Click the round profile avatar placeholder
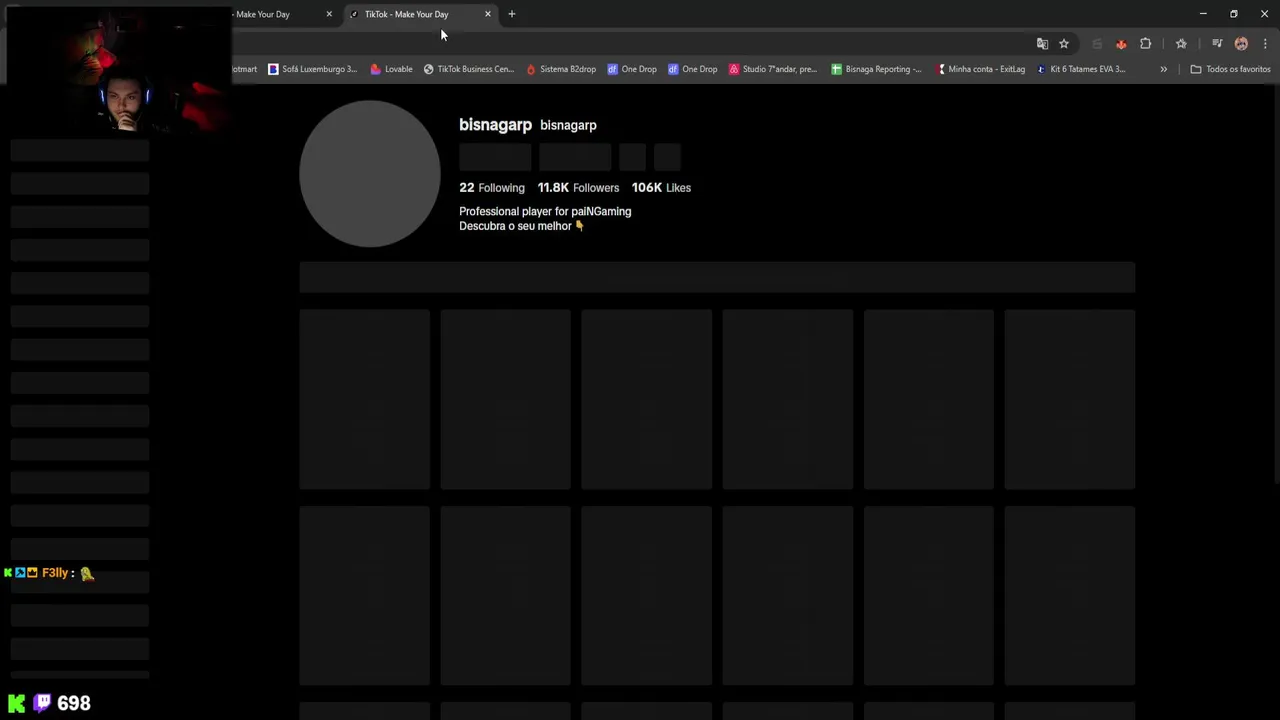The height and width of the screenshot is (720, 1280). coord(370,173)
